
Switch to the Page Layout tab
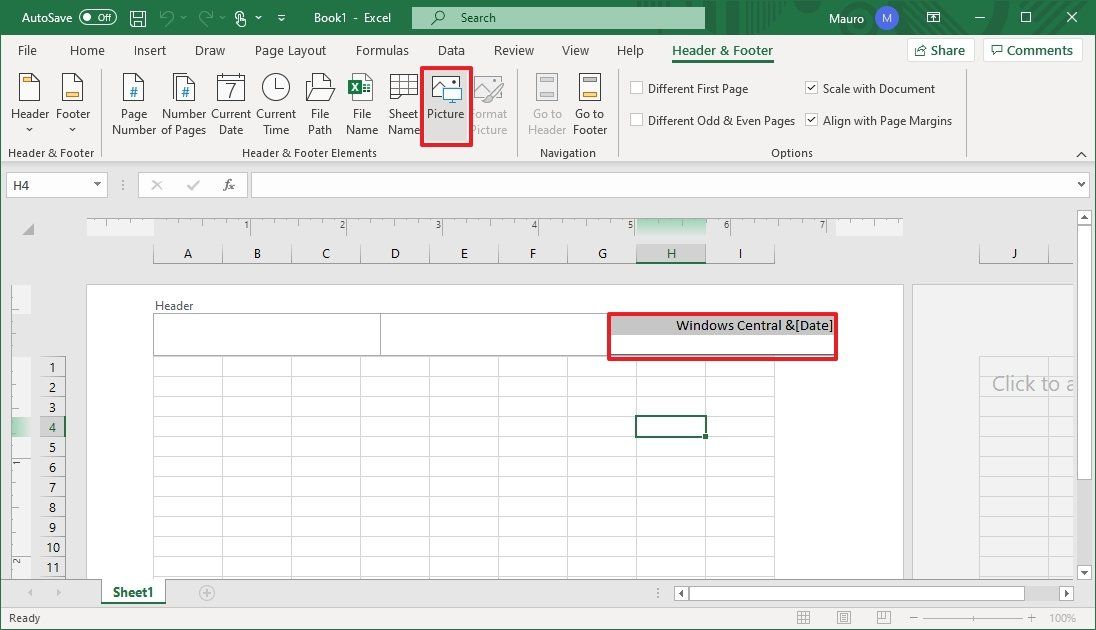coord(290,50)
